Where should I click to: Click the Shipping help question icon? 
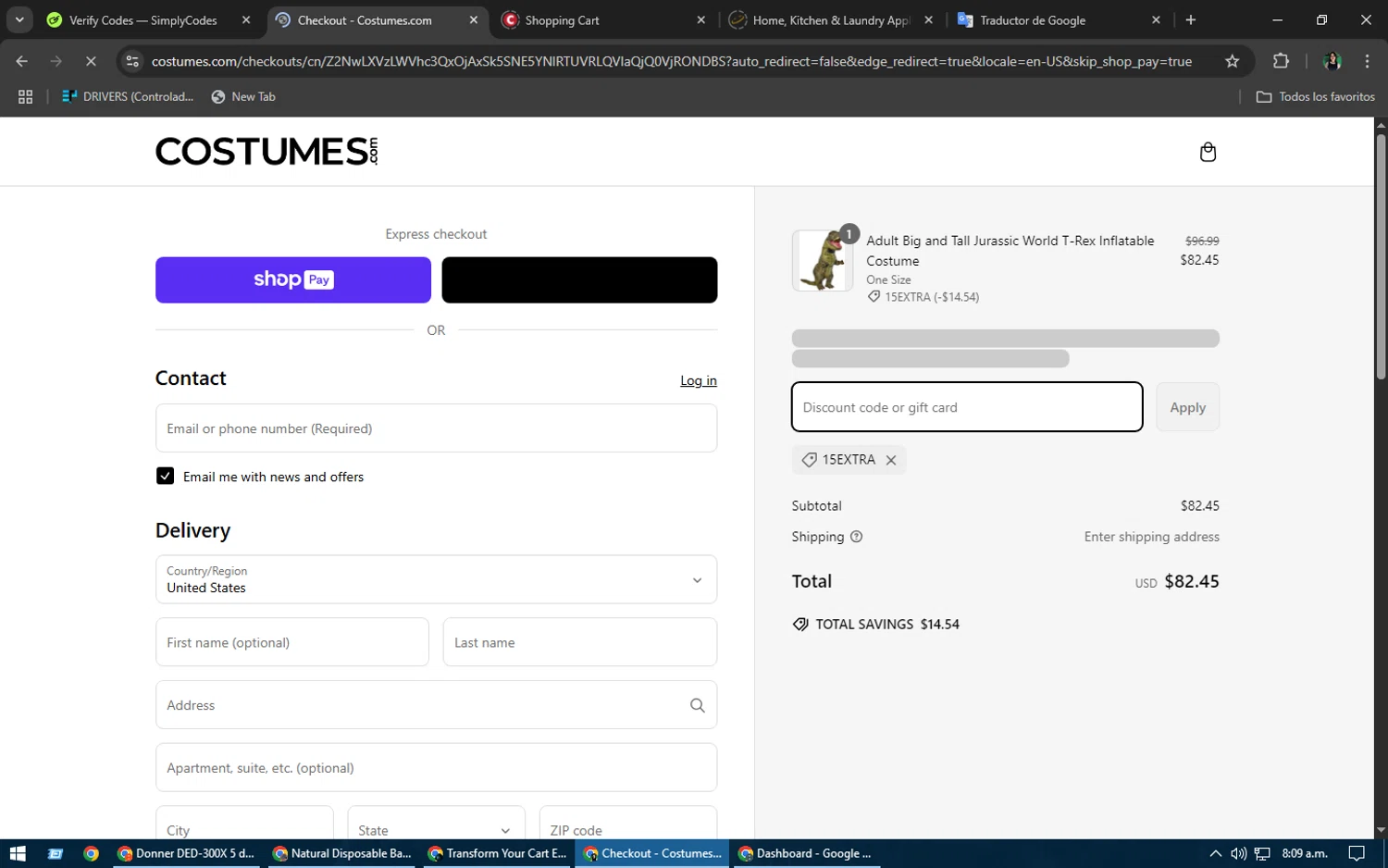pos(856,537)
